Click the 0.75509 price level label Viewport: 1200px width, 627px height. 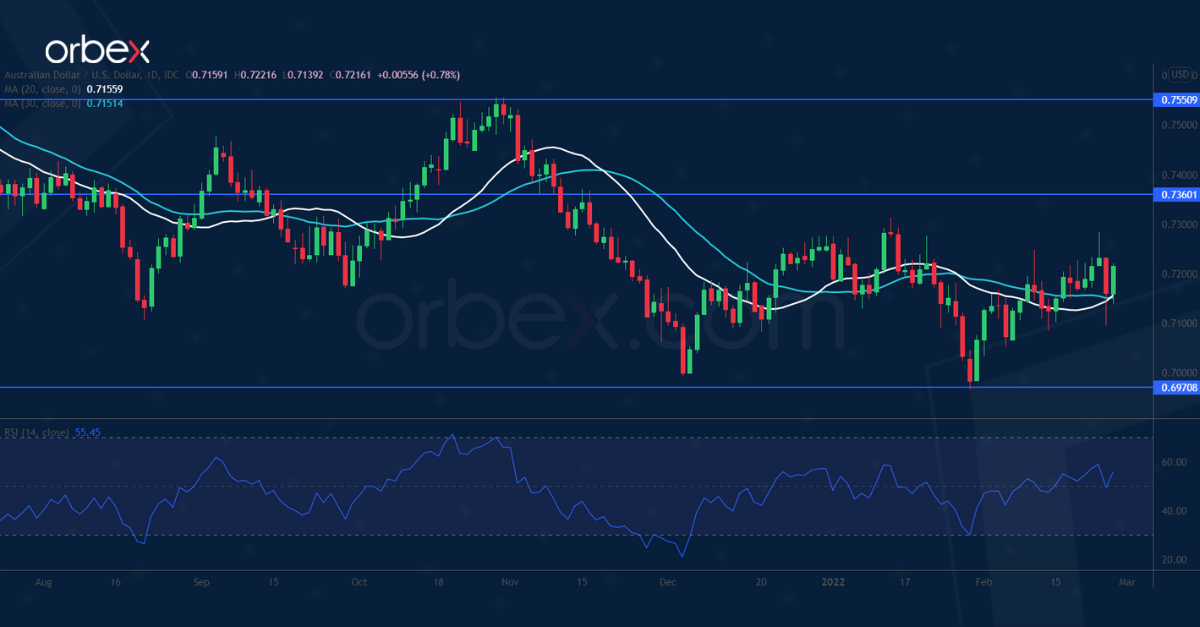1175,100
